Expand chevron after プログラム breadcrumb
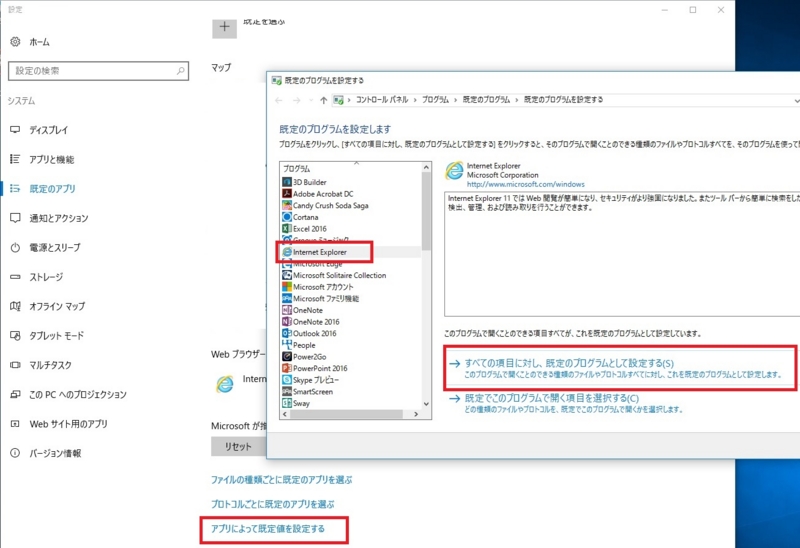Viewport: 800px width, 548px height. pos(456,100)
